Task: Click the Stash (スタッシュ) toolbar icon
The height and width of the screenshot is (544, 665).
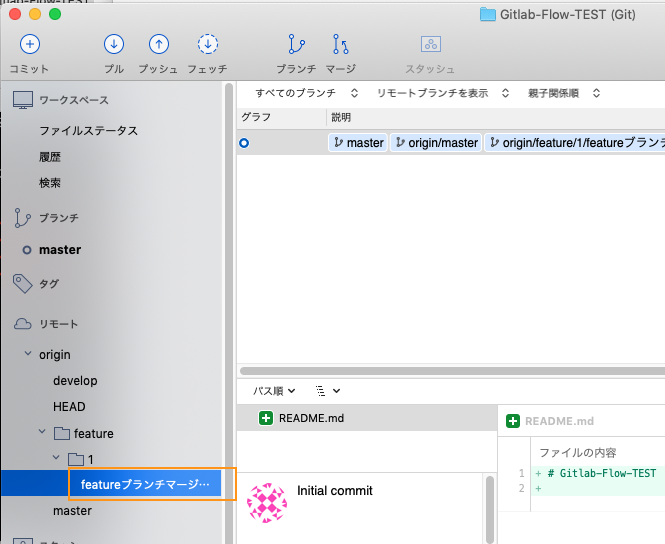Action: tap(430, 45)
